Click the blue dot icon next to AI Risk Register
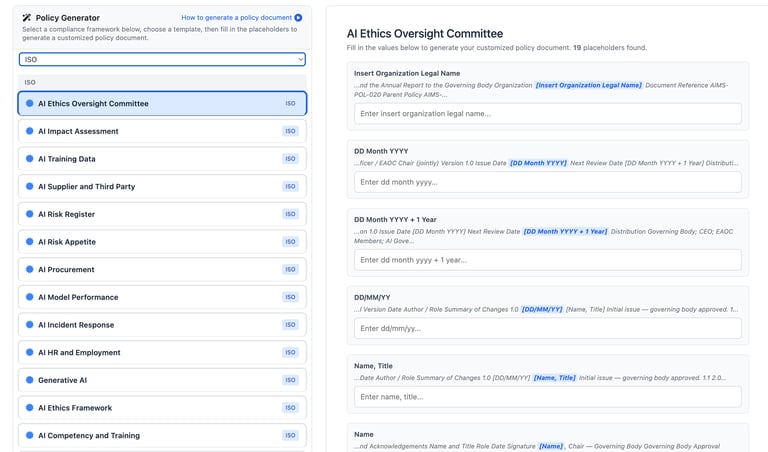Screen dimensions: 768x452 29,214
